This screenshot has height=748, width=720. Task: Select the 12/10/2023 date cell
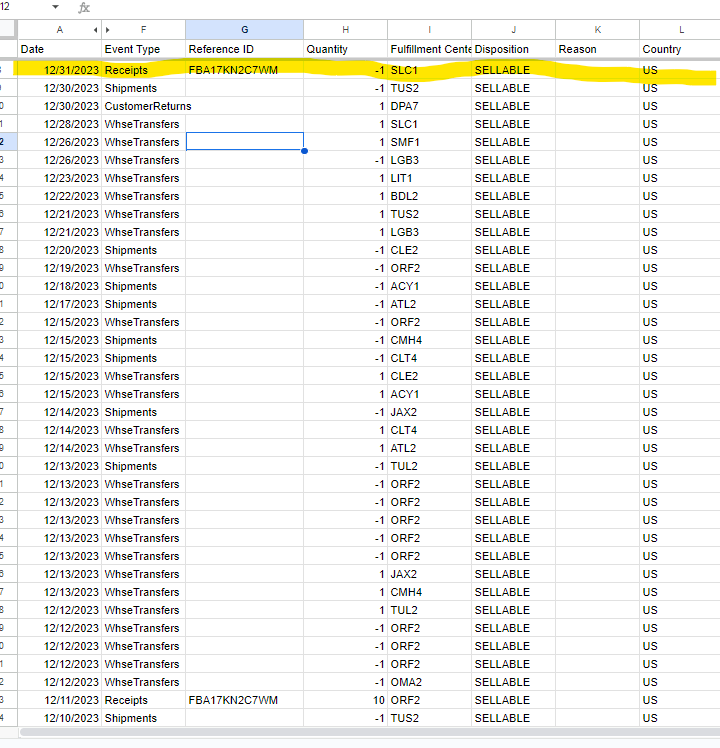[x=60, y=718]
